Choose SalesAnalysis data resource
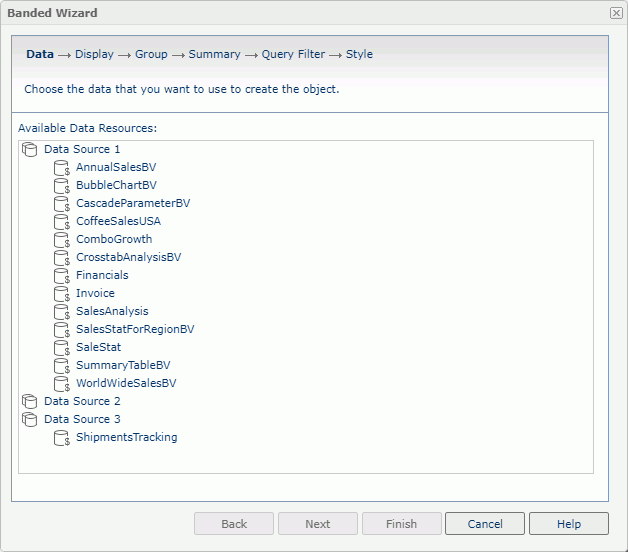Screen dimensions: 628x552 (x=112, y=311)
